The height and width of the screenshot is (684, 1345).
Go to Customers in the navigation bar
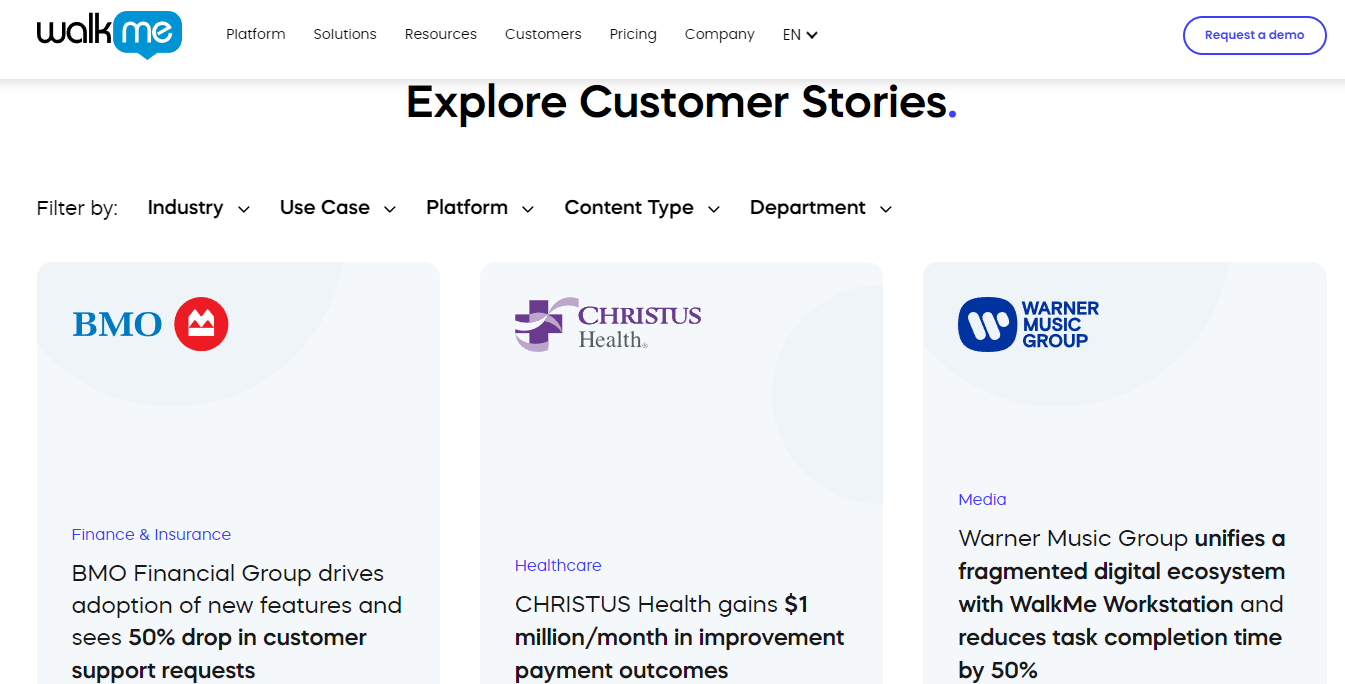tap(543, 34)
